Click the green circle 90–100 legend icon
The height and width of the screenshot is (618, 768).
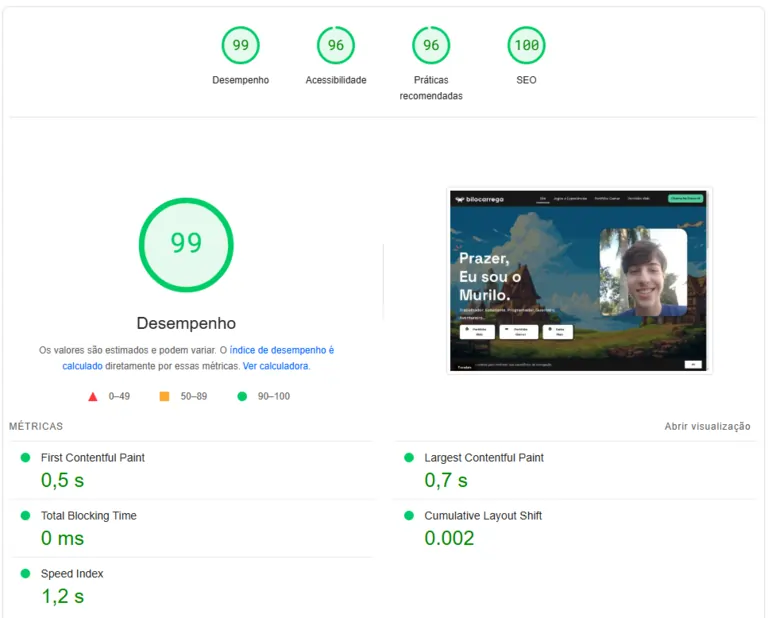coord(242,397)
